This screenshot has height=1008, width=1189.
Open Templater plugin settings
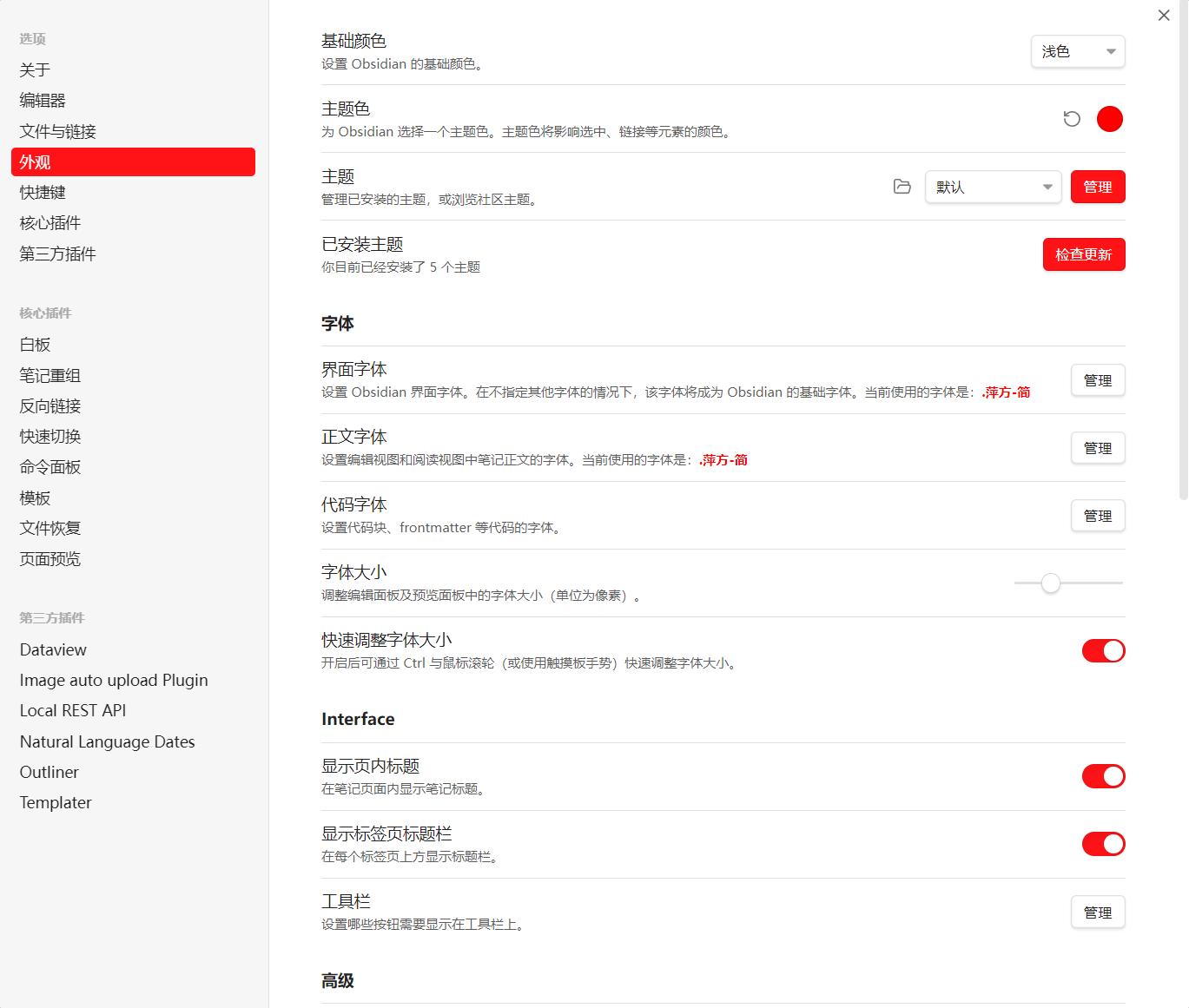click(133, 802)
